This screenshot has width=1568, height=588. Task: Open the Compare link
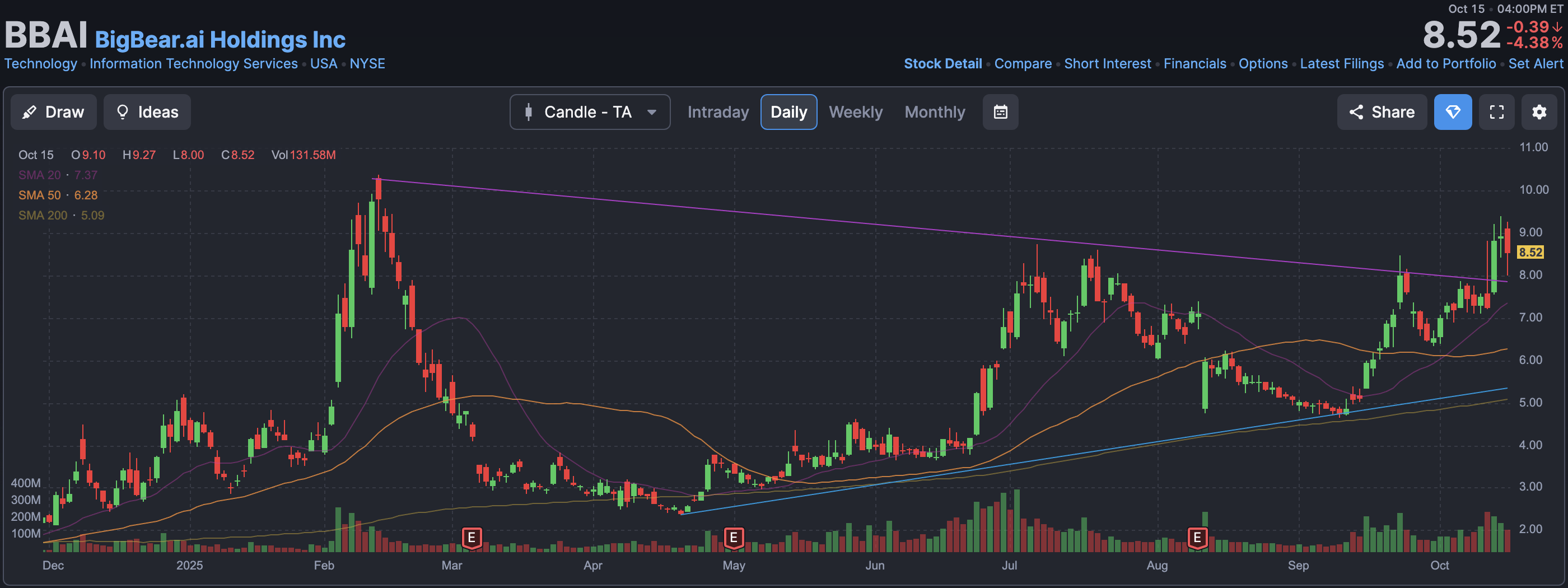pos(1023,64)
